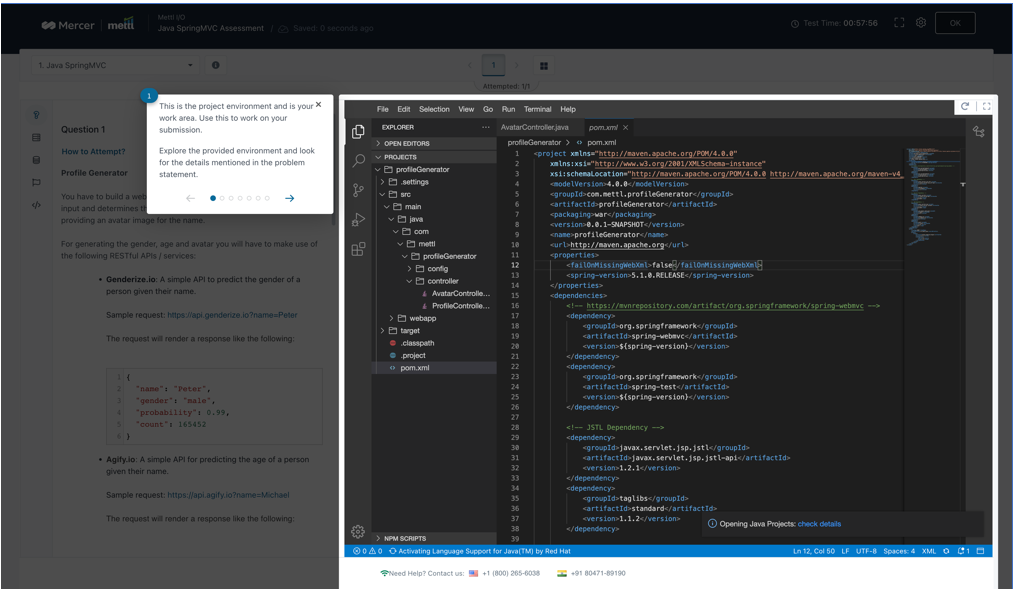The height and width of the screenshot is (589, 1015).
Task: Toggle fullscreen mode from the top Mettl bar
Action: click(899, 21)
